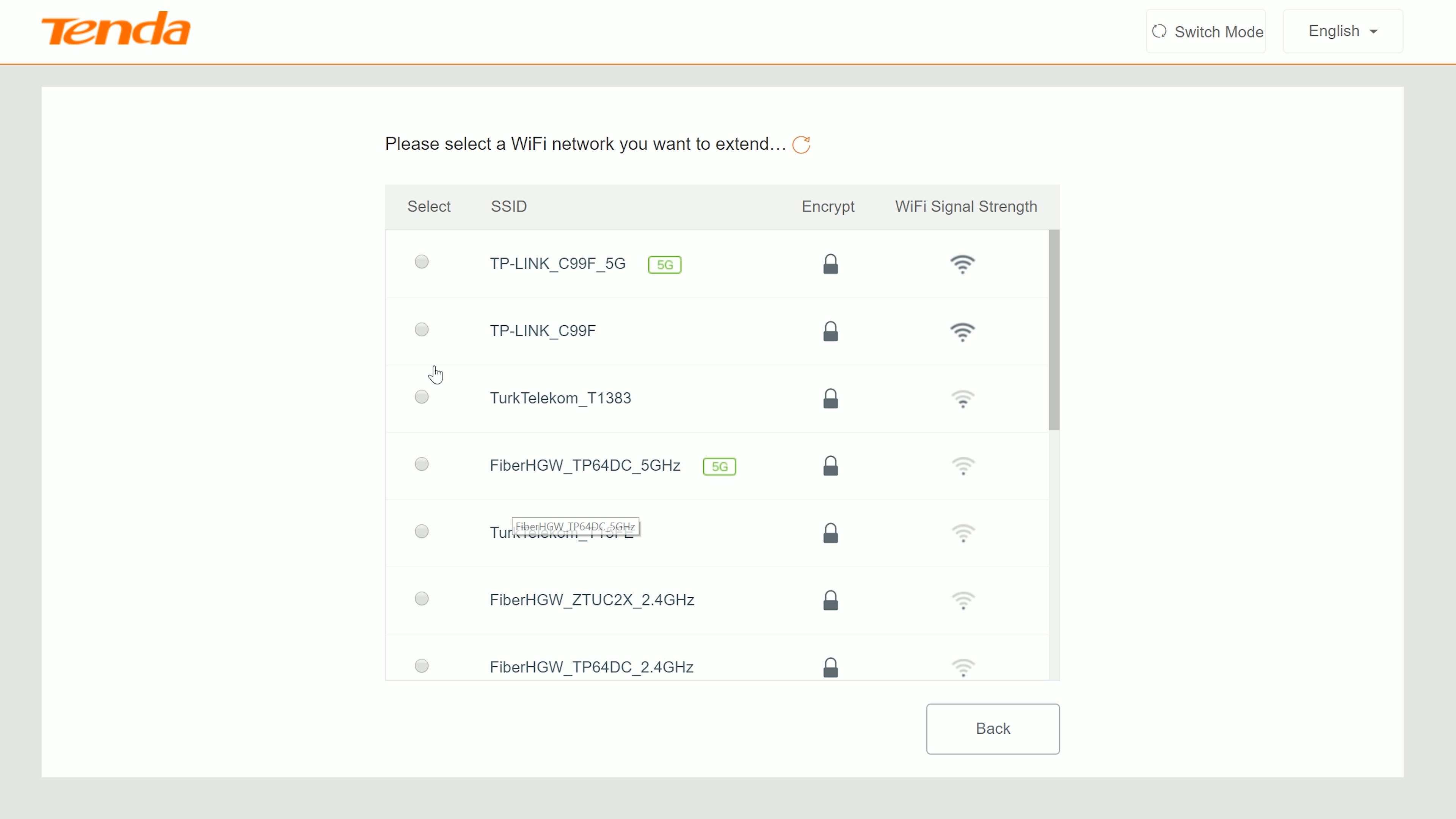Select the TP-LINK_C99F radio button
This screenshot has width=1456, height=819.
click(422, 329)
